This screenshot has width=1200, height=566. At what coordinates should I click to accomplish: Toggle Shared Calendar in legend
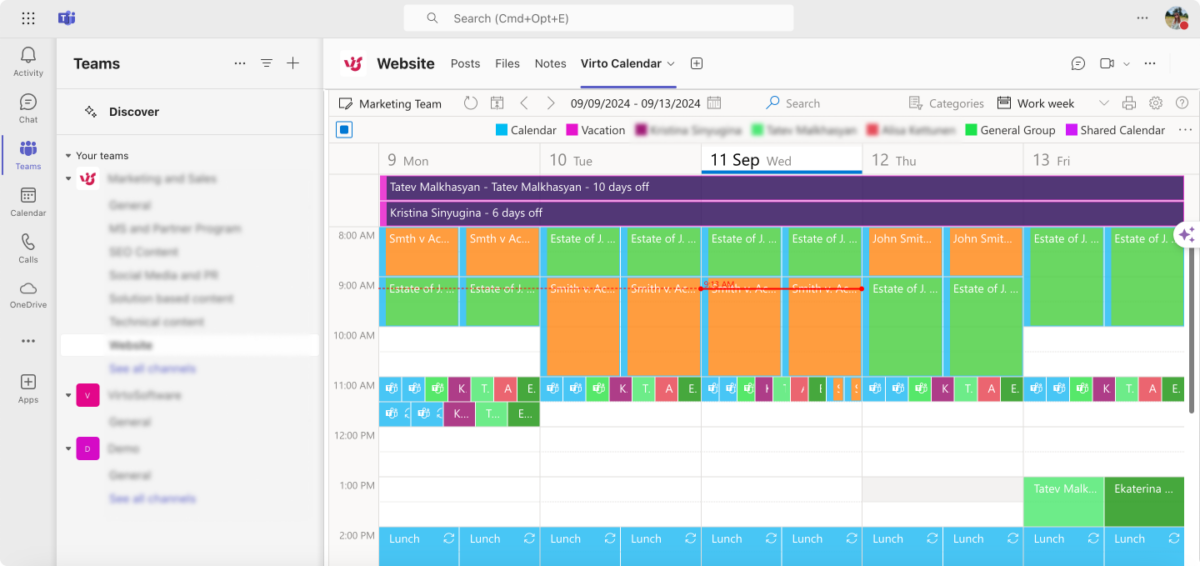coord(1115,130)
